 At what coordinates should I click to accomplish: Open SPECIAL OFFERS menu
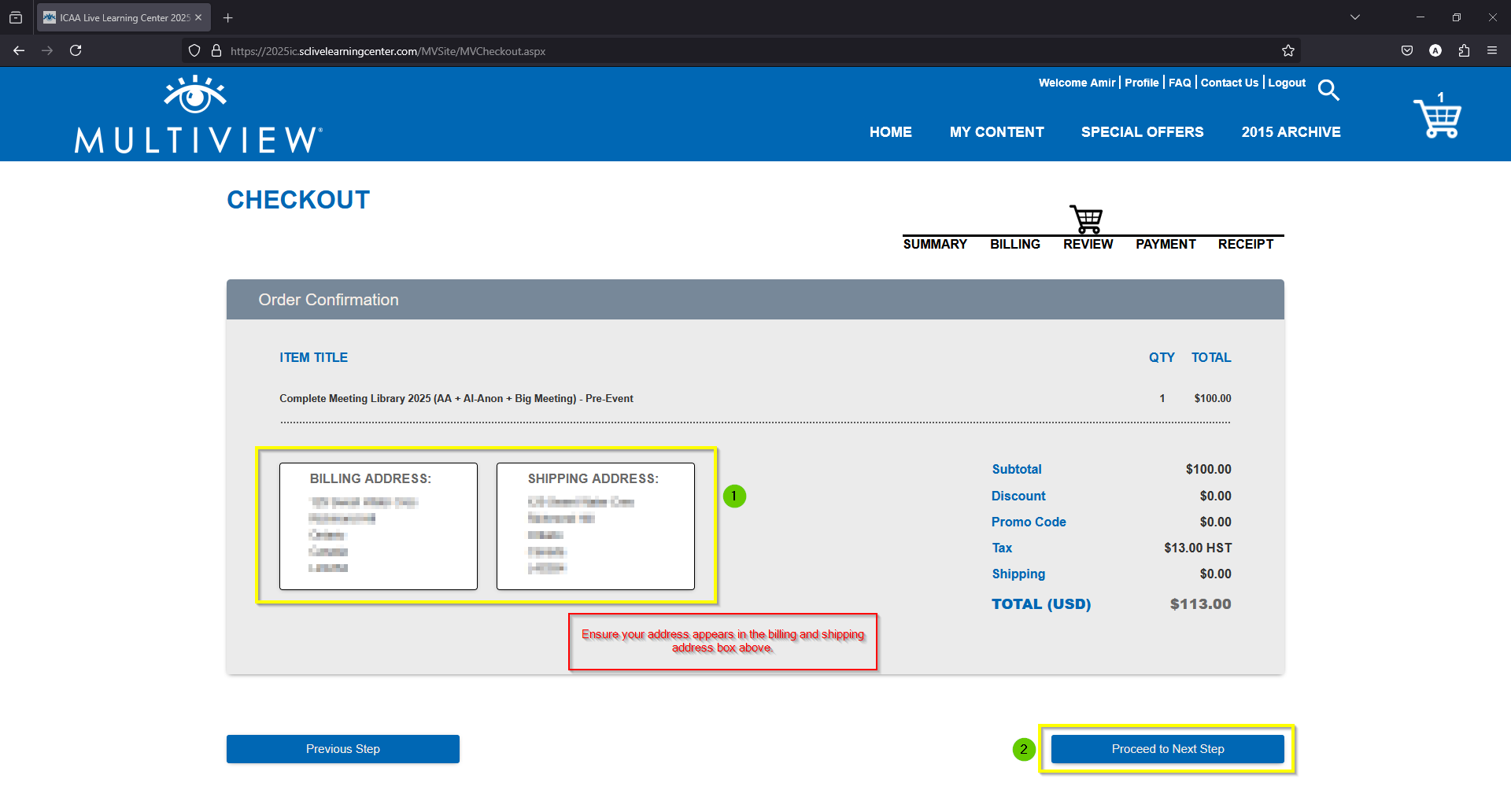[x=1142, y=132]
